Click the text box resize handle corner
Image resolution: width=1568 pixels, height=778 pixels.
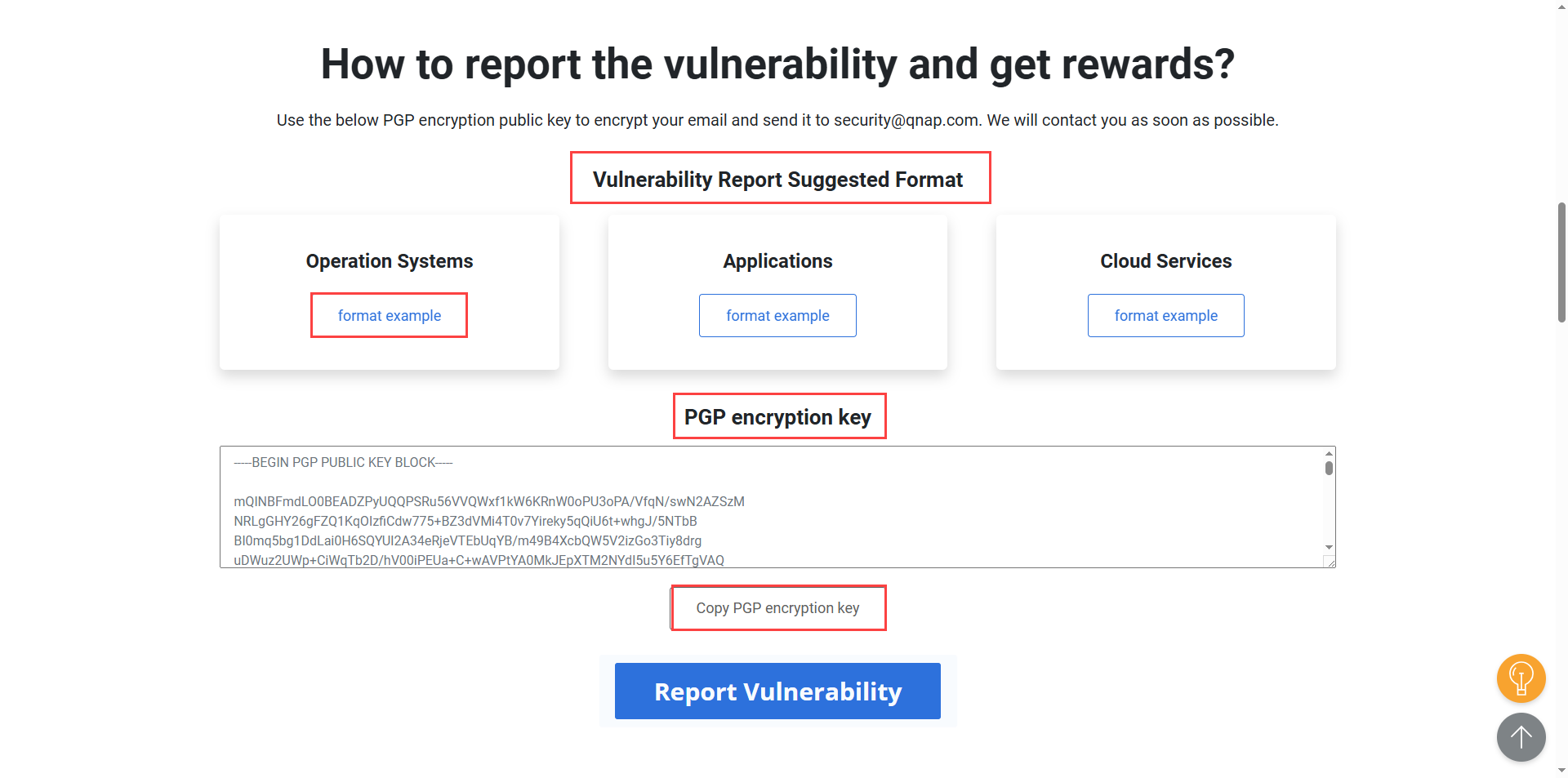tap(1330, 562)
